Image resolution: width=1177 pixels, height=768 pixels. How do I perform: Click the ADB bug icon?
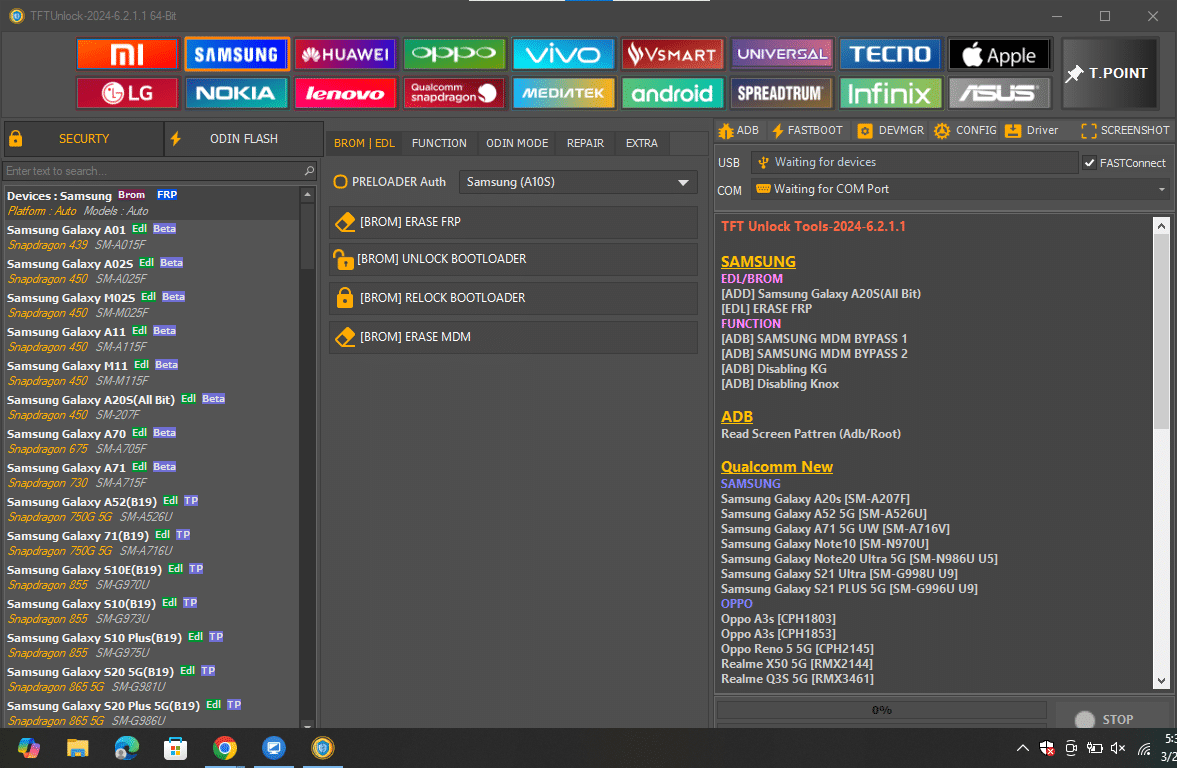(725, 130)
